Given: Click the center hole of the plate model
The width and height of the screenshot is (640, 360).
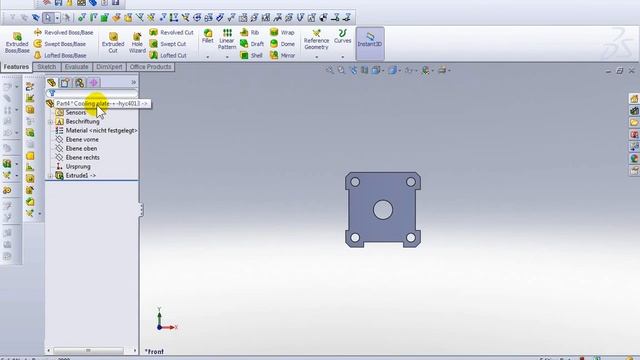Looking at the screenshot, I should pos(383,210).
